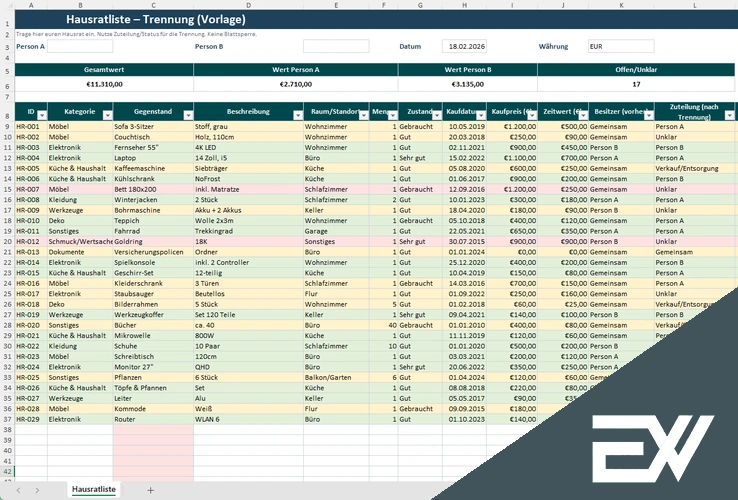Open the Kaufdatum column filter dropdown
Image resolution: width=738 pixels, height=500 pixels.
pos(481,115)
